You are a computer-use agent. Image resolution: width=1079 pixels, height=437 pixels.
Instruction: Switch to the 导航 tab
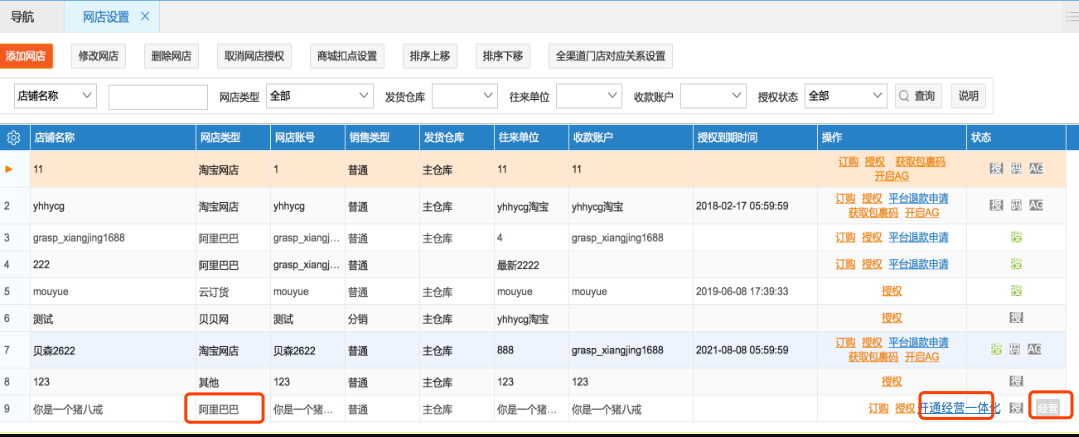click(23, 17)
